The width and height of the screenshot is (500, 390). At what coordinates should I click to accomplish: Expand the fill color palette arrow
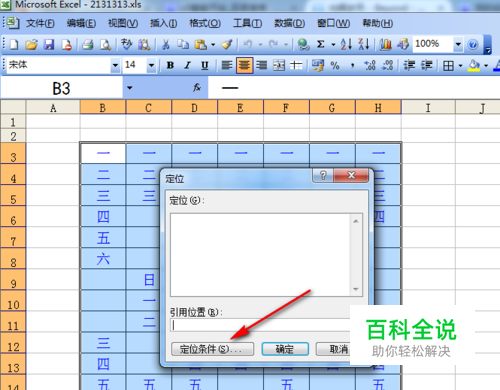(x=486, y=65)
